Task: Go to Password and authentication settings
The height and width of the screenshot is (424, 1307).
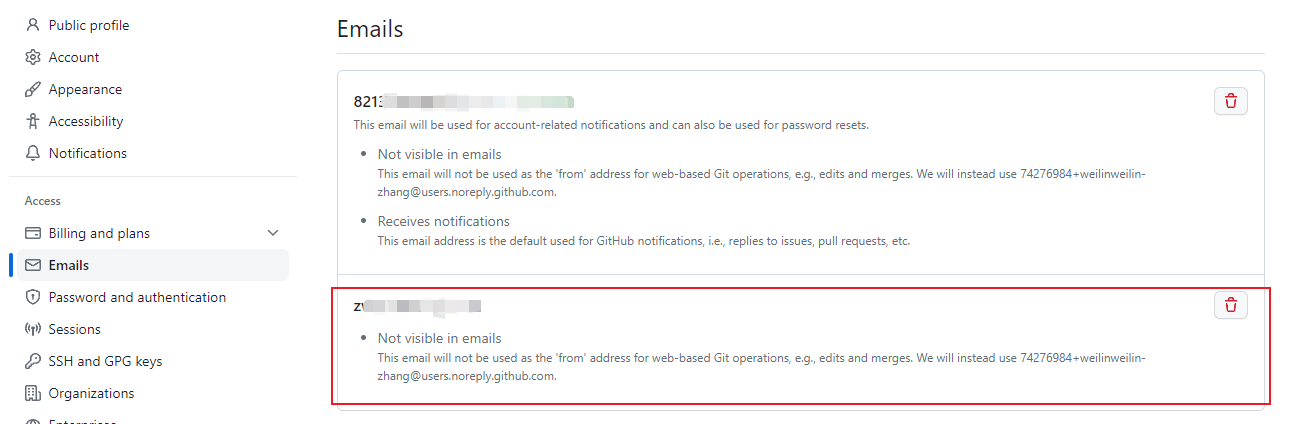Action: click(153, 297)
